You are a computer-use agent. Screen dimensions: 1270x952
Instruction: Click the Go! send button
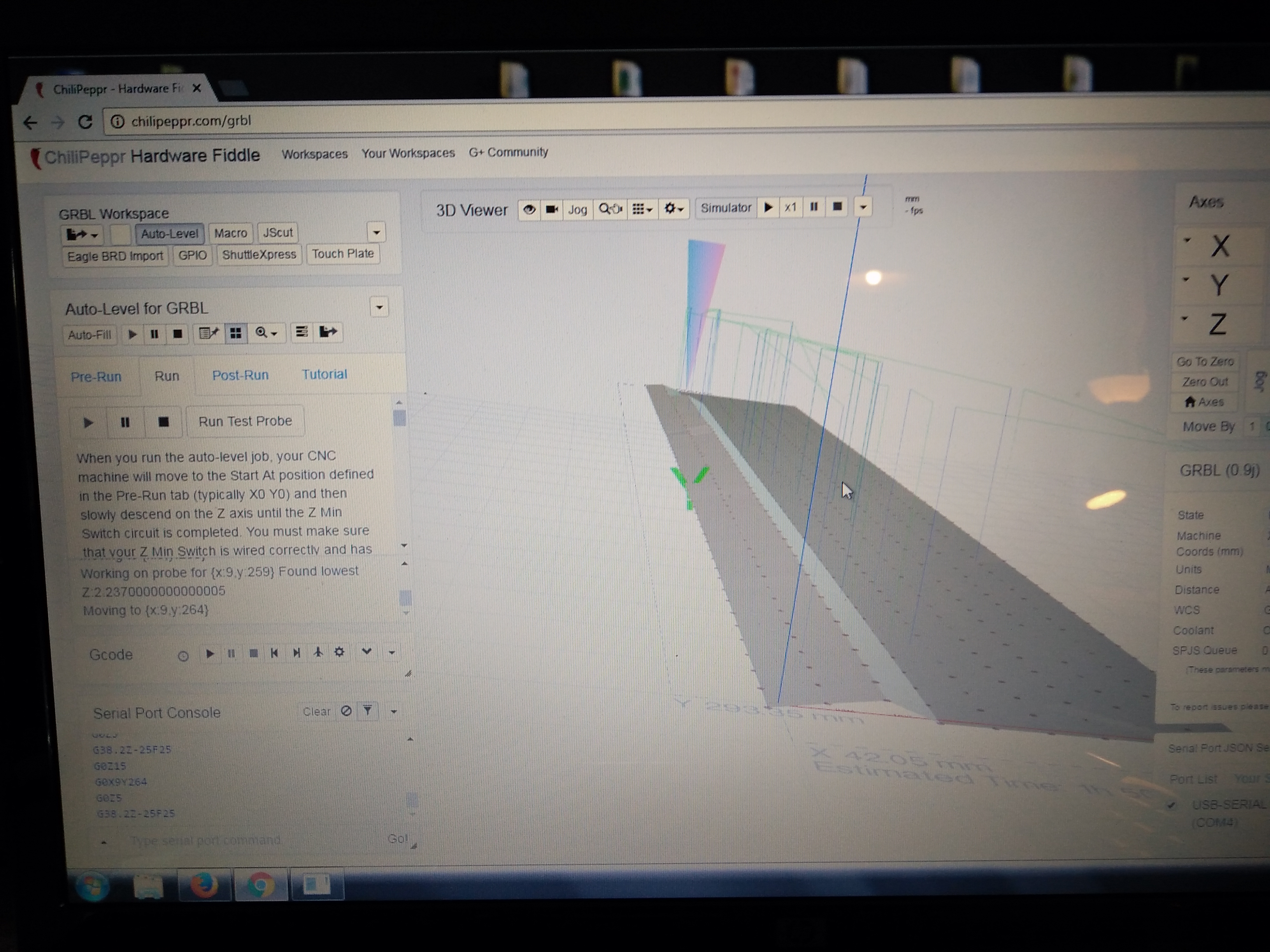[398, 838]
